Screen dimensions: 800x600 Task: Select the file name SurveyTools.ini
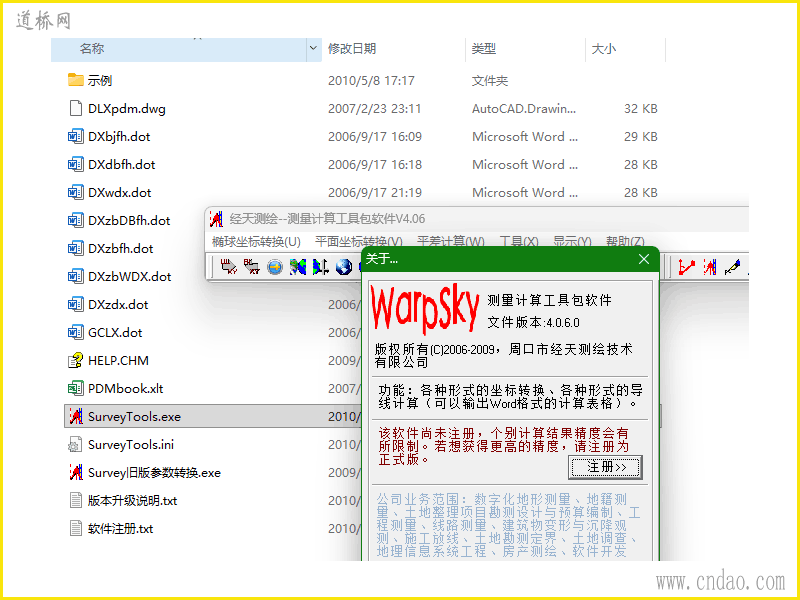pyautogui.click(x=131, y=445)
